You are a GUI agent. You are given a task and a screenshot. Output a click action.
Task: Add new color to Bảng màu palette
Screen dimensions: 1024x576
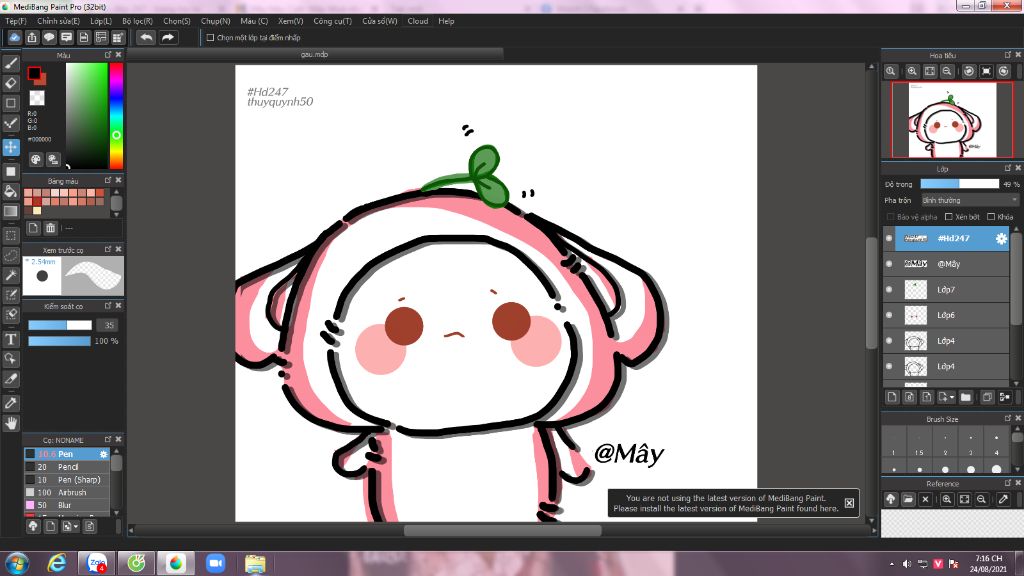click(x=33, y=228)
